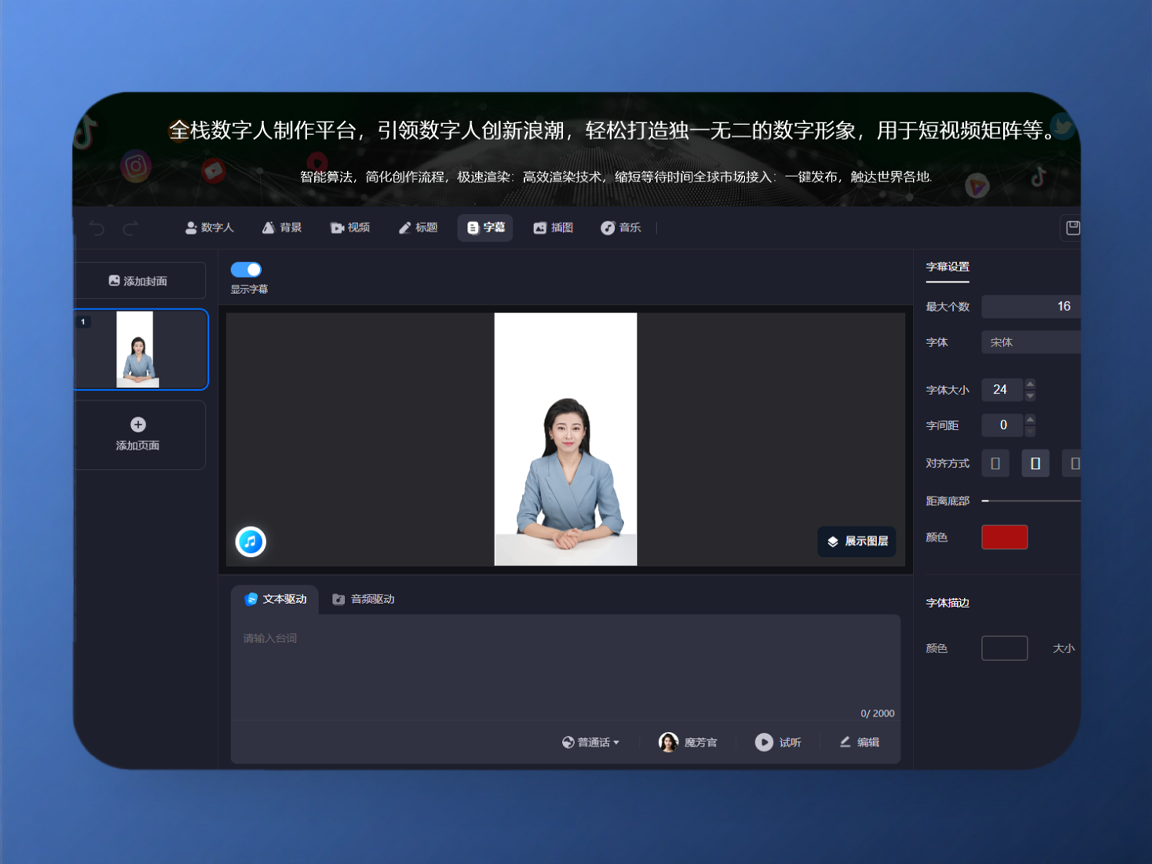Select the 视频 tool in the toolbar
1152x864 pixels.
pyautogui.click(x=350, y=227)
